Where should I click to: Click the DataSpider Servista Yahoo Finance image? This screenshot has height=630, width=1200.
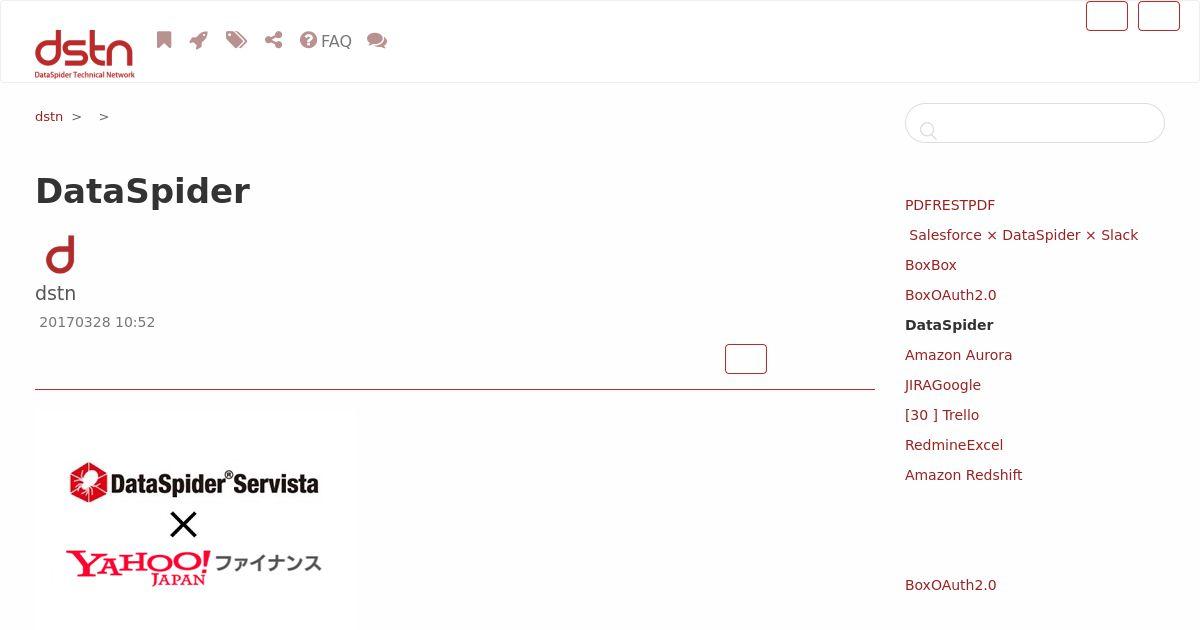point(195,519)
